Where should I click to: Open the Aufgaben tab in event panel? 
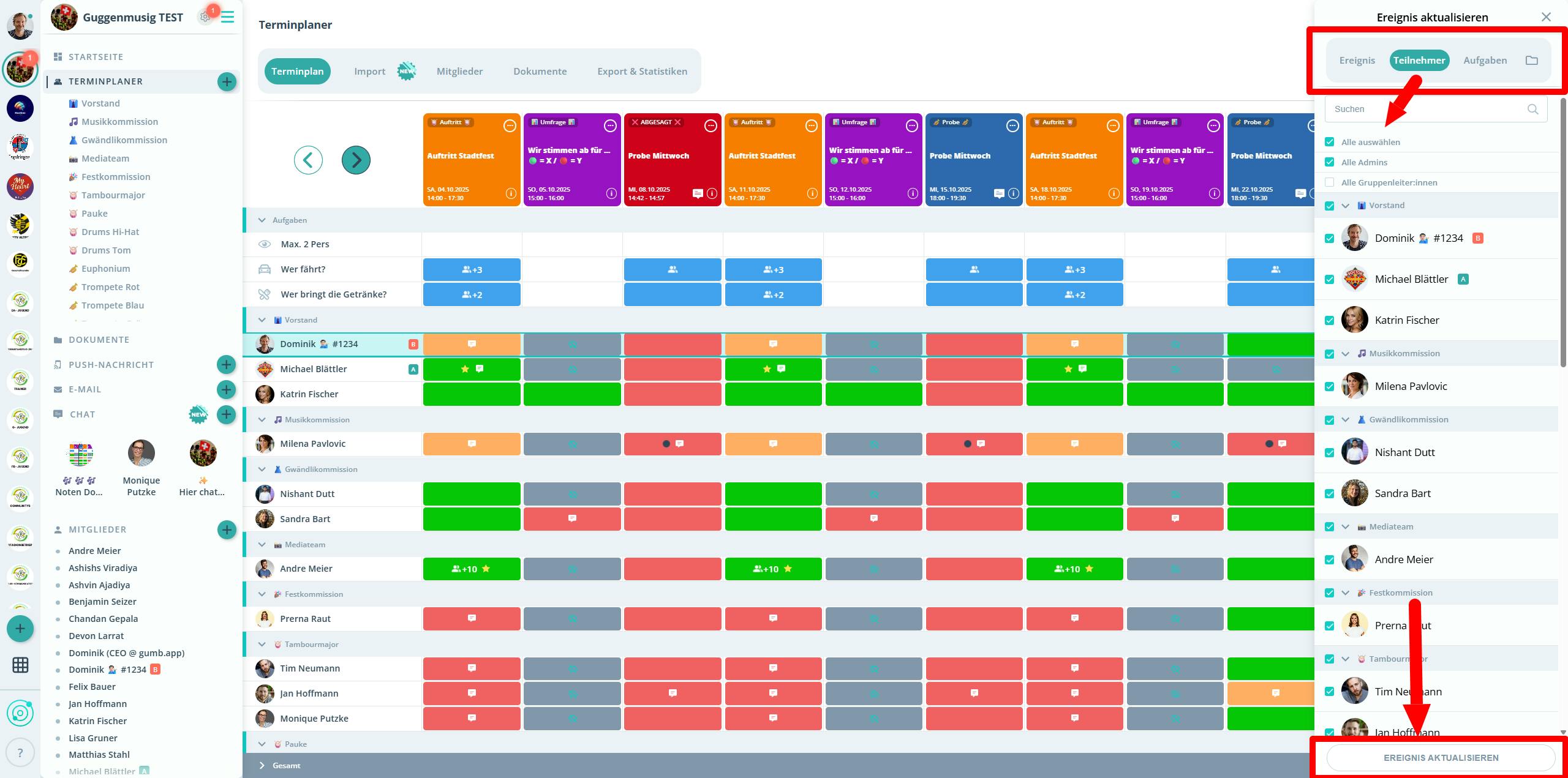1485,60
